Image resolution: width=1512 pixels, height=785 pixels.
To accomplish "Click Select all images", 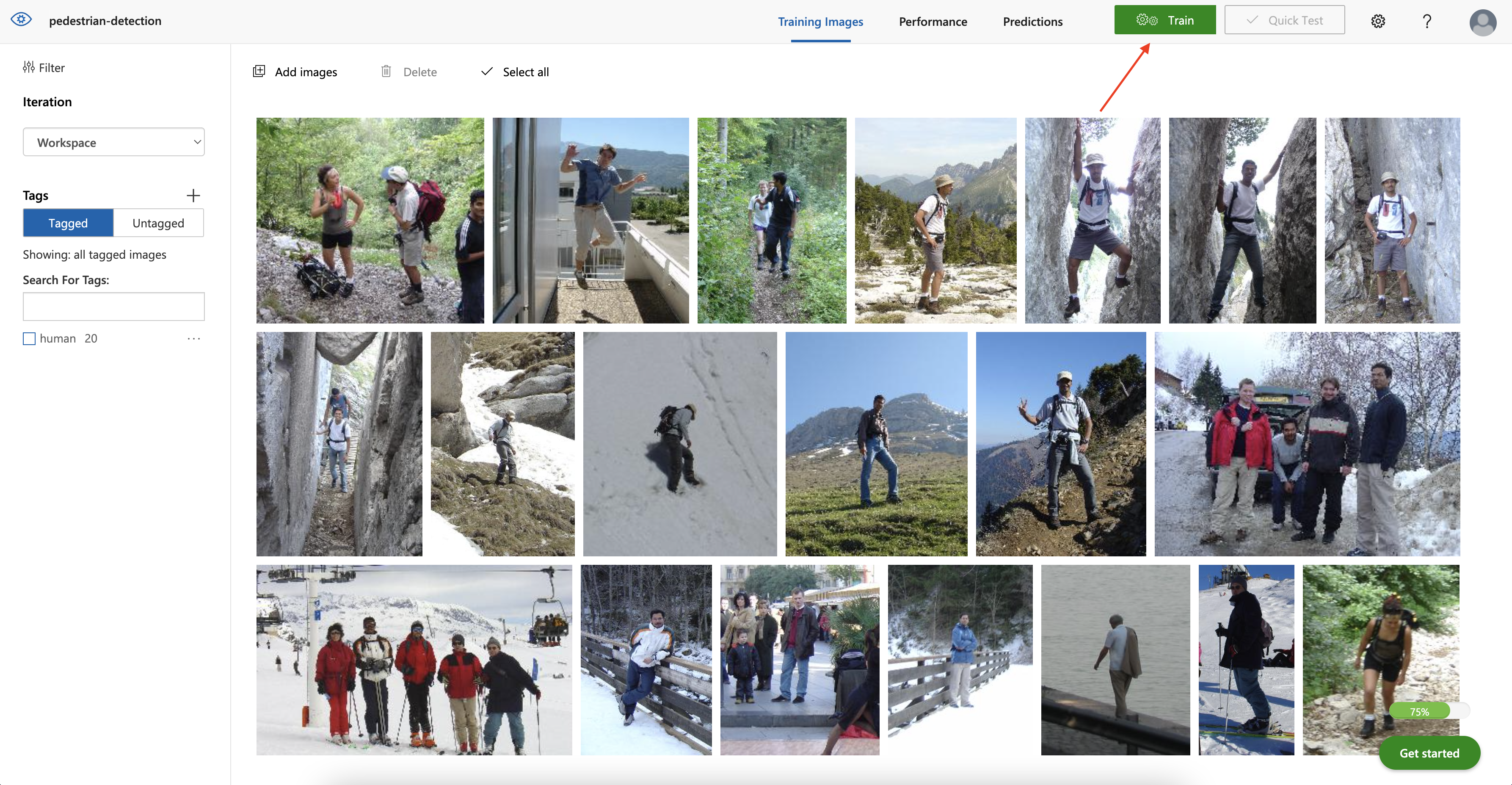I will pos(525,72).
